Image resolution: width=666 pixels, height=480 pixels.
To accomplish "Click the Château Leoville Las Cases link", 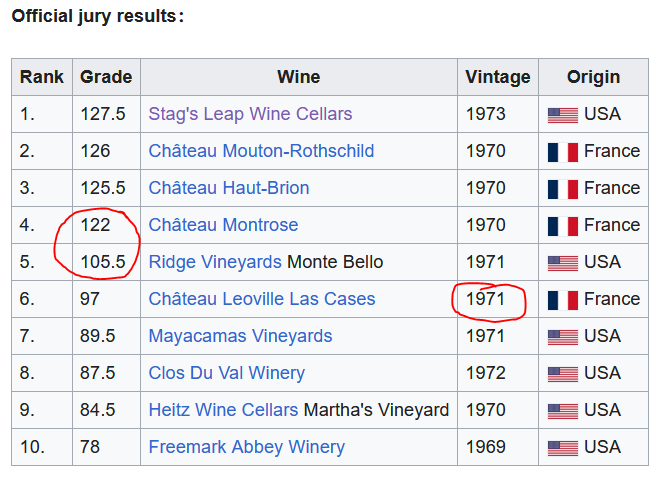I will (x=262, y=299).
